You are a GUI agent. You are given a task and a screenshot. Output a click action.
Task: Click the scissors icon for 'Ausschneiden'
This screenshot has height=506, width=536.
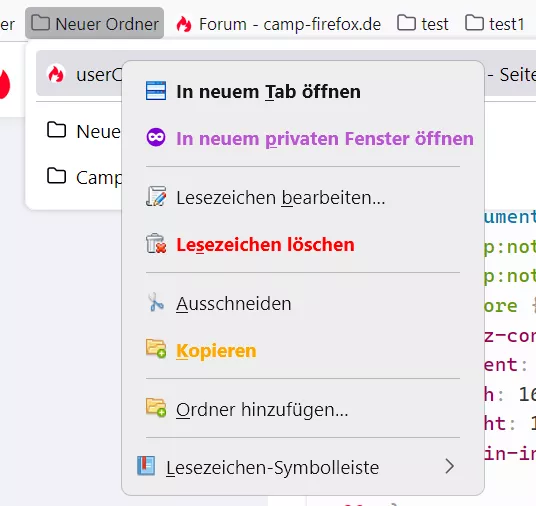pos(156,302)
